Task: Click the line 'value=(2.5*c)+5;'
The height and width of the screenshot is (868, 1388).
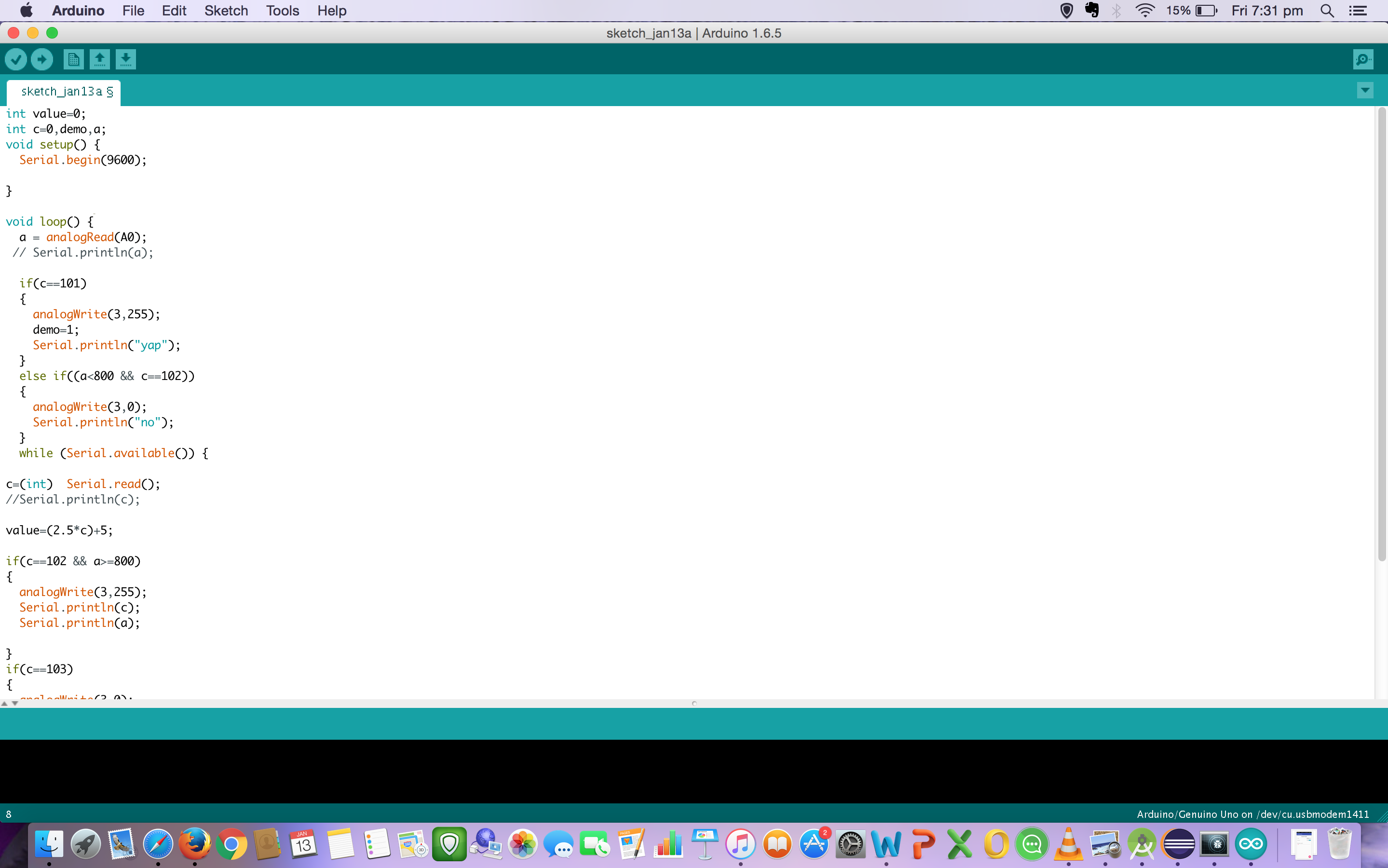Action: click(x=59, y=530)
